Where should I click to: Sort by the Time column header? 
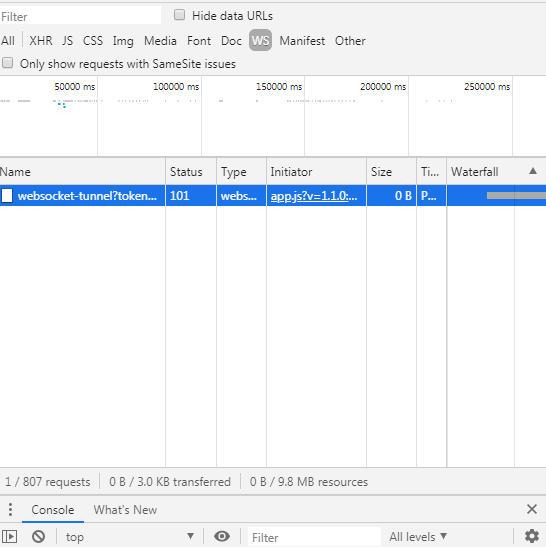coord(431,172)
